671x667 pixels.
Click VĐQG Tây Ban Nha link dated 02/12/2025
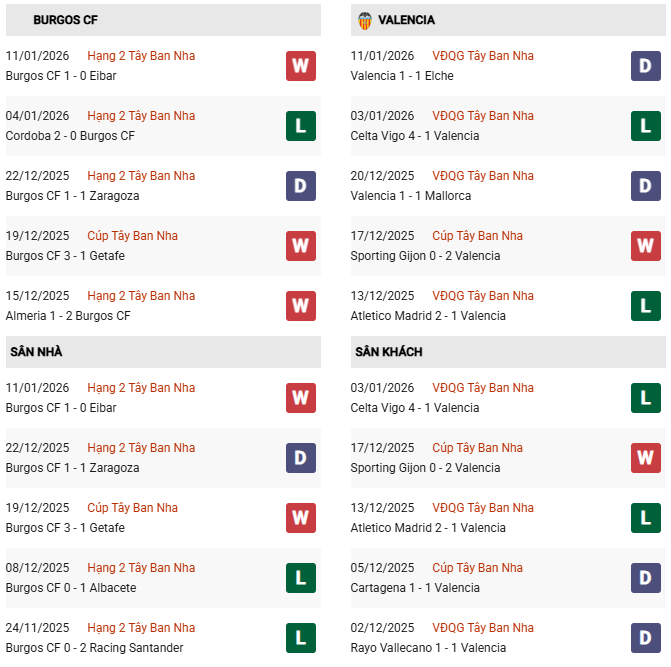click(x=483, y=628)
